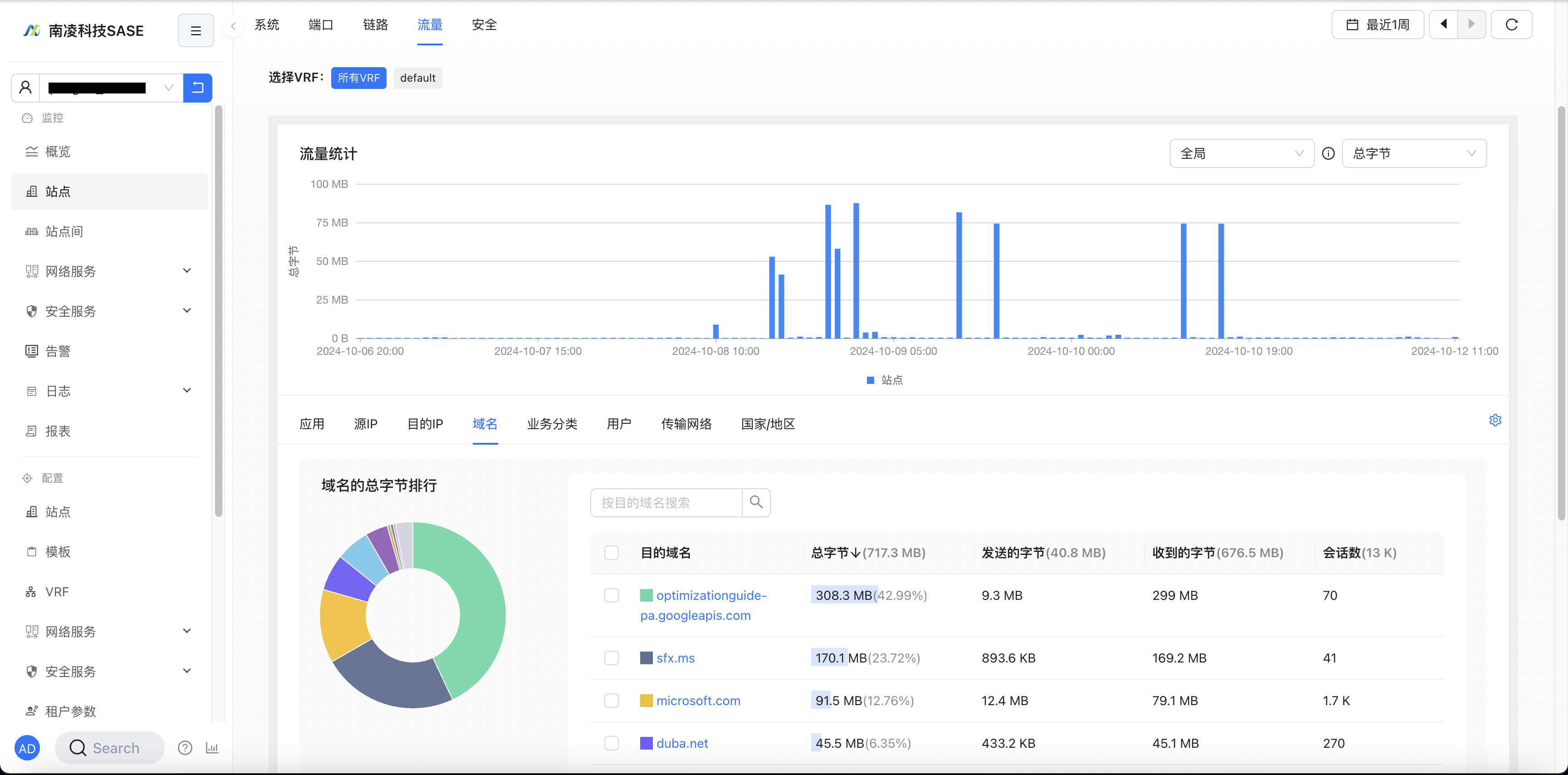Viewport: 1568px width, 775px height.
Task: Open the tenant selector dropdown
Action: [112, 88]
